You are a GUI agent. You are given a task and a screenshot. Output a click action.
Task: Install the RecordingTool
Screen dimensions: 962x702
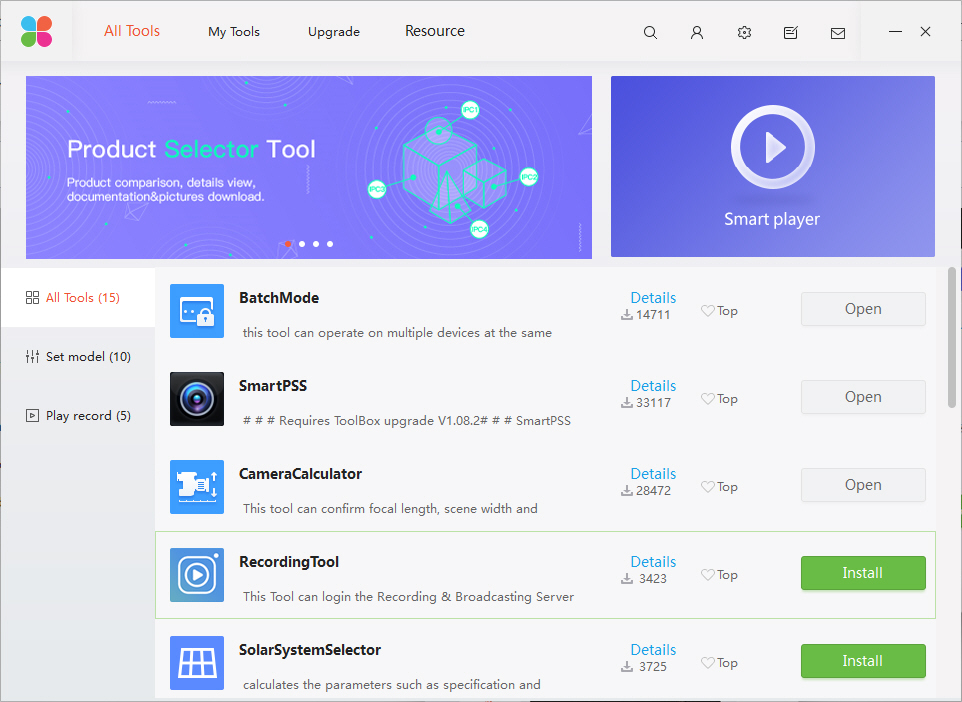[x=863, y=573]
